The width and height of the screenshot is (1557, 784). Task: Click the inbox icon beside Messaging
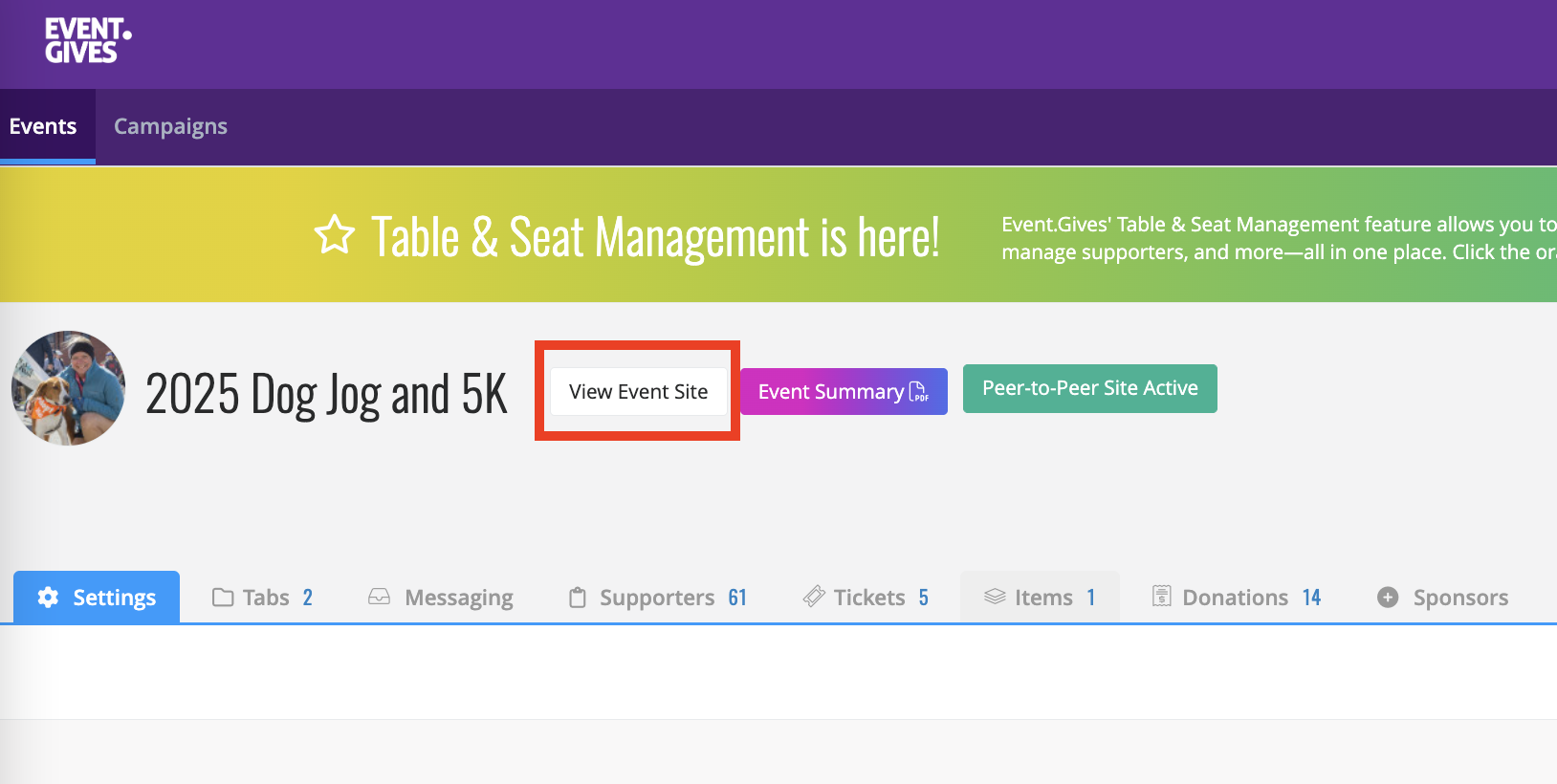(x=380, y=597)
